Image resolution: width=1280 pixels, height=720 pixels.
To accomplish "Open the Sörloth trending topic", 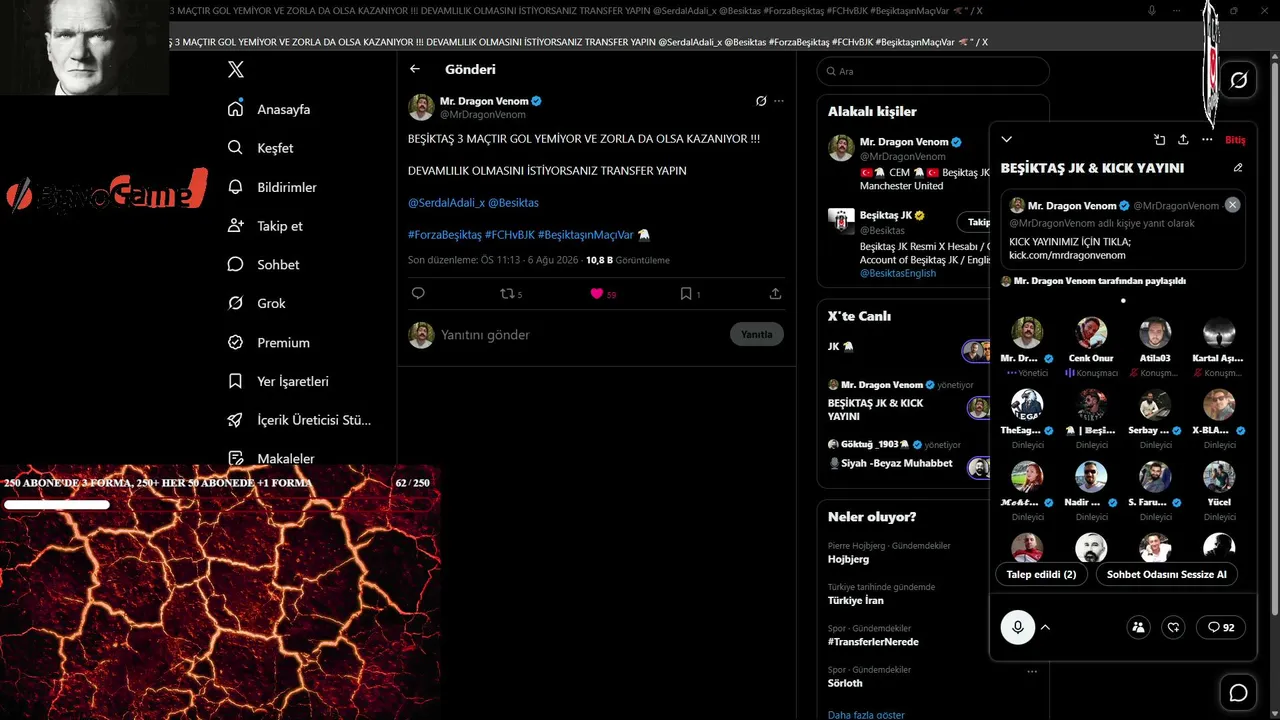I will click(845, 683).
